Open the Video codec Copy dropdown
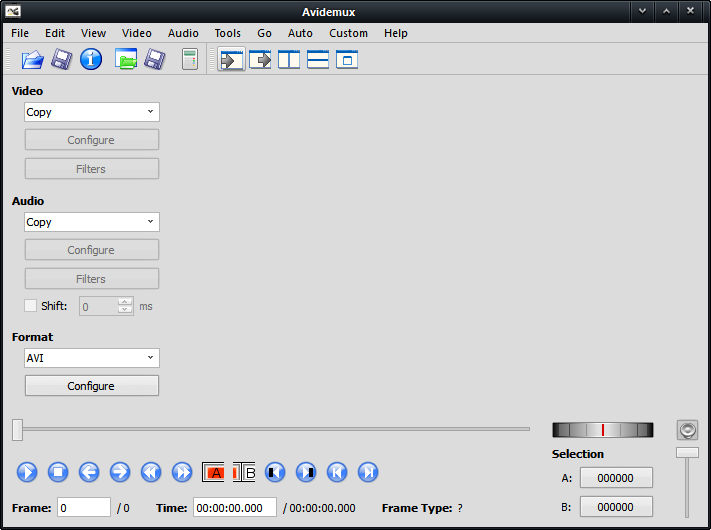The height and width of the screenshot is (530, 711). (92, 112)
